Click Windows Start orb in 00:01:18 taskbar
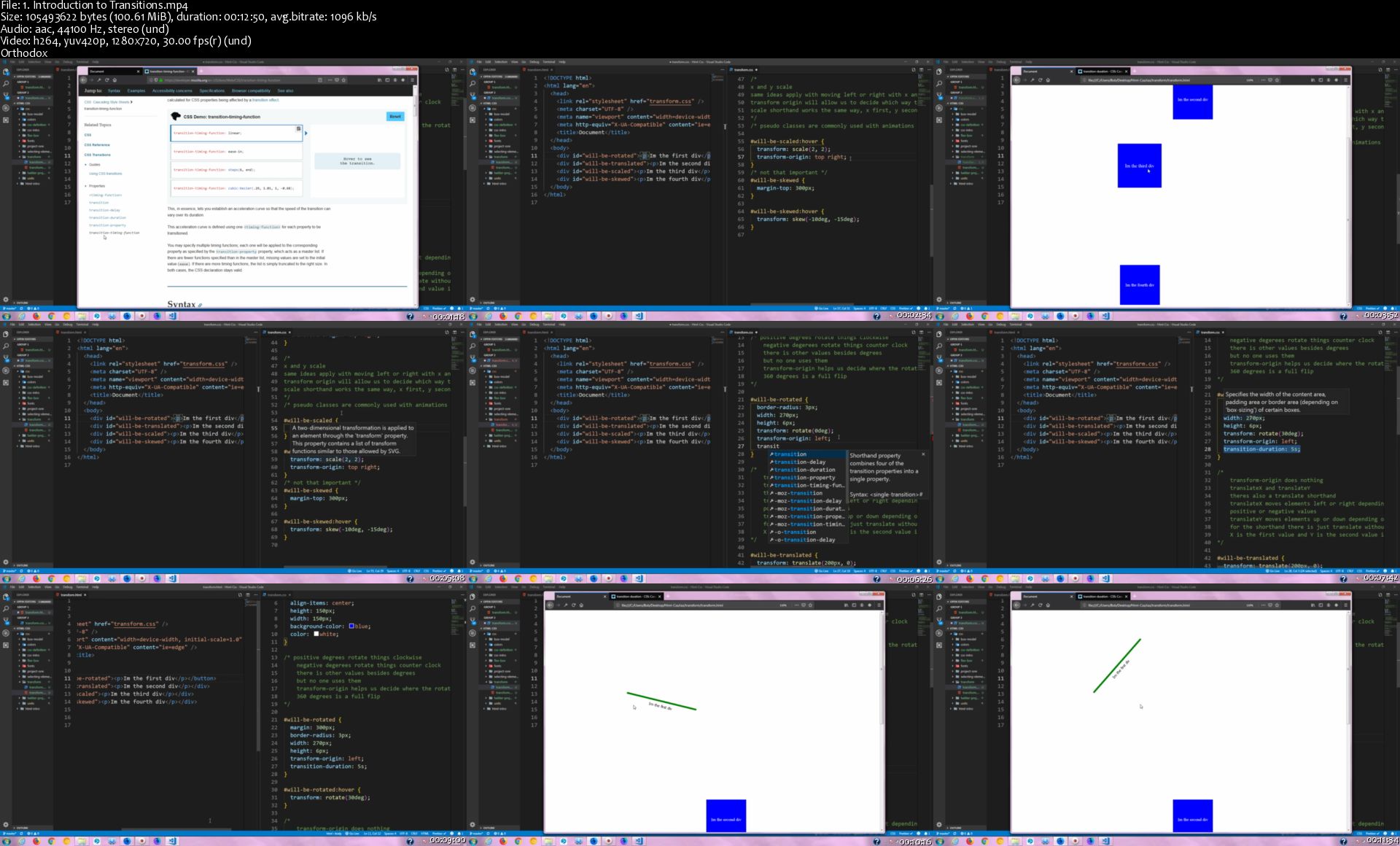 (x=7, y=317)
